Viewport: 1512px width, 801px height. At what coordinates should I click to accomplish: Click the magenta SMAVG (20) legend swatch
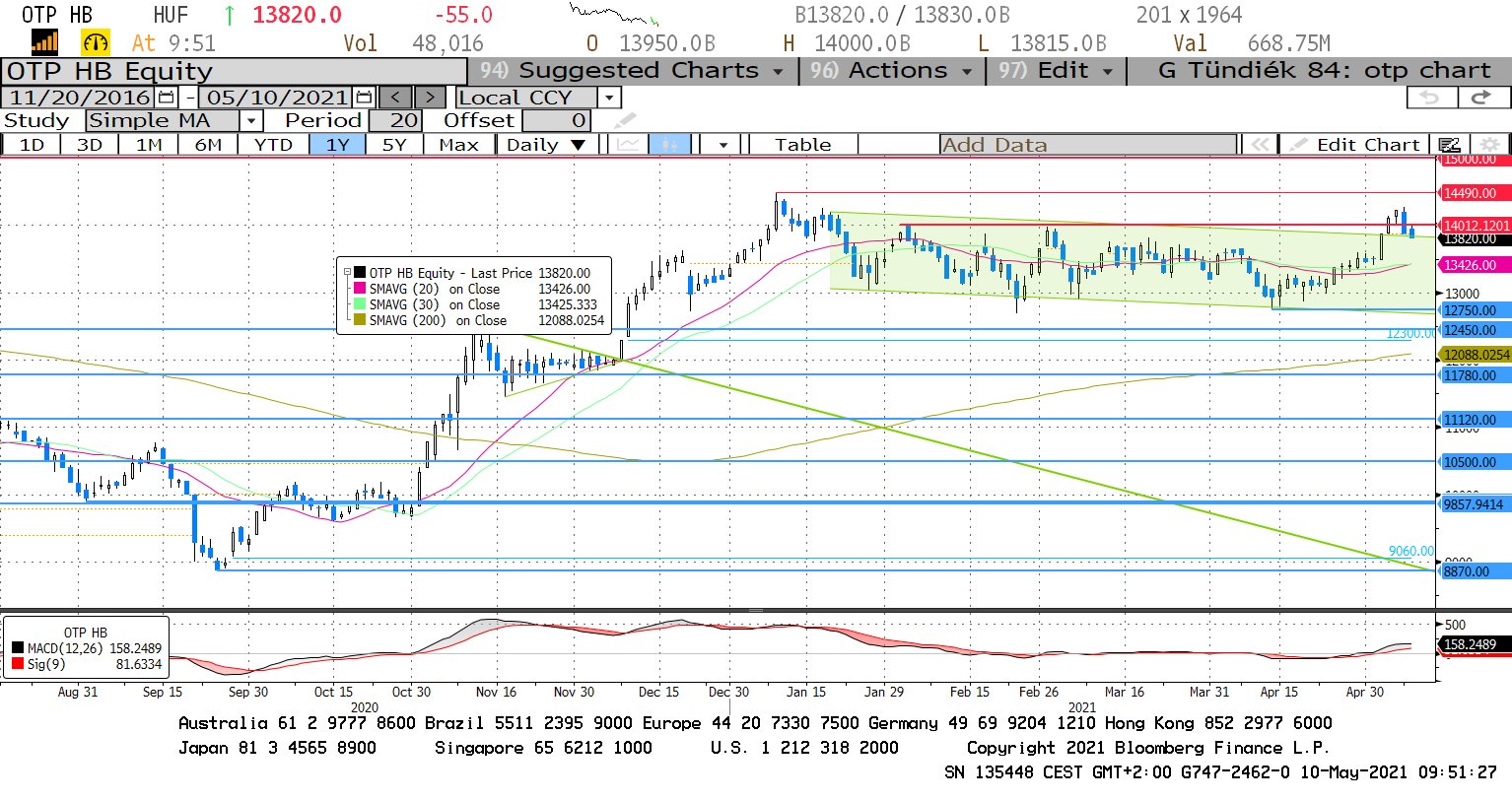click(x=361, y=289)
